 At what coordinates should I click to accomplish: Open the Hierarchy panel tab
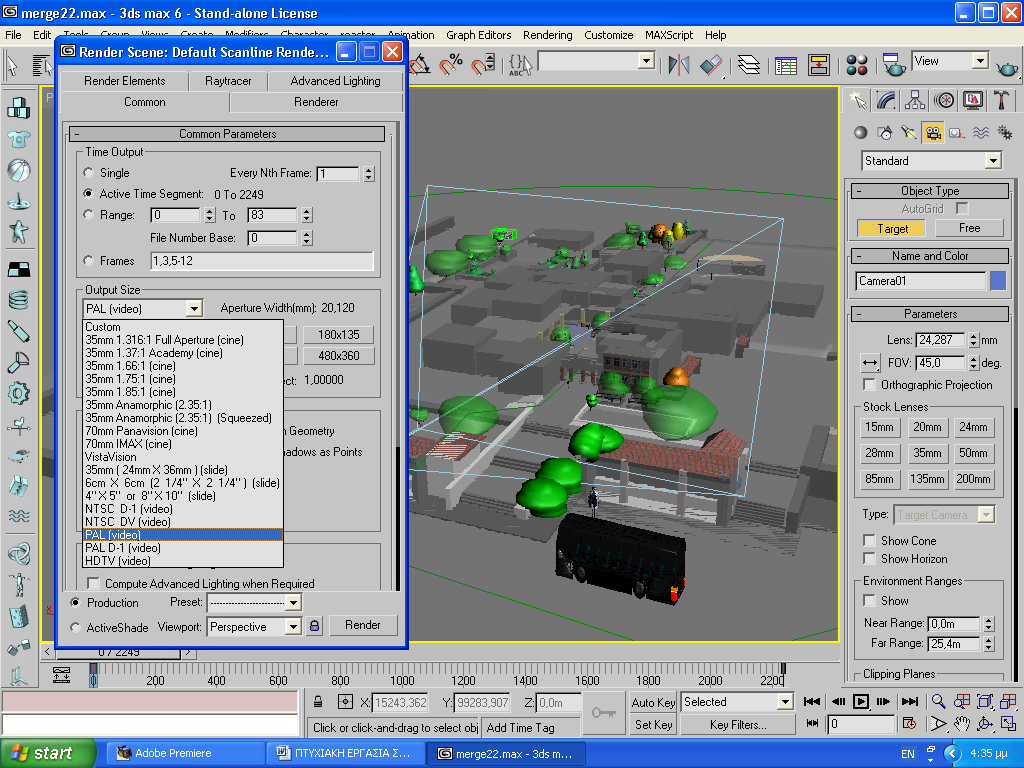click(915, 100)
